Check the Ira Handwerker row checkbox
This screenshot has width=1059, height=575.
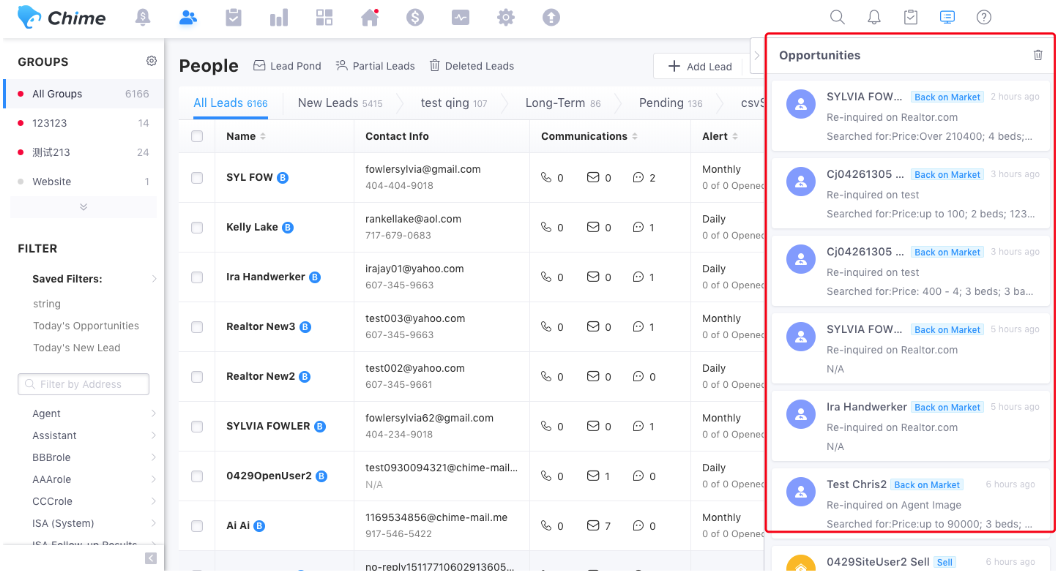(x=197, y=277)
